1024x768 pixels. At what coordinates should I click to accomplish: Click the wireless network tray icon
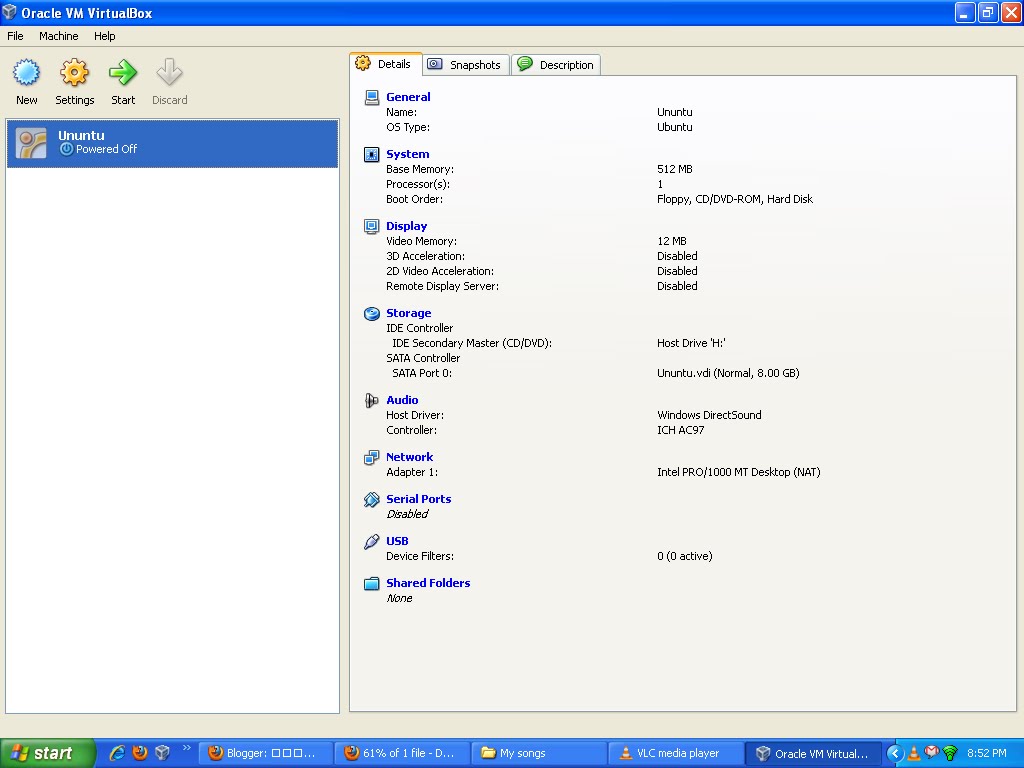coord(950,753)
